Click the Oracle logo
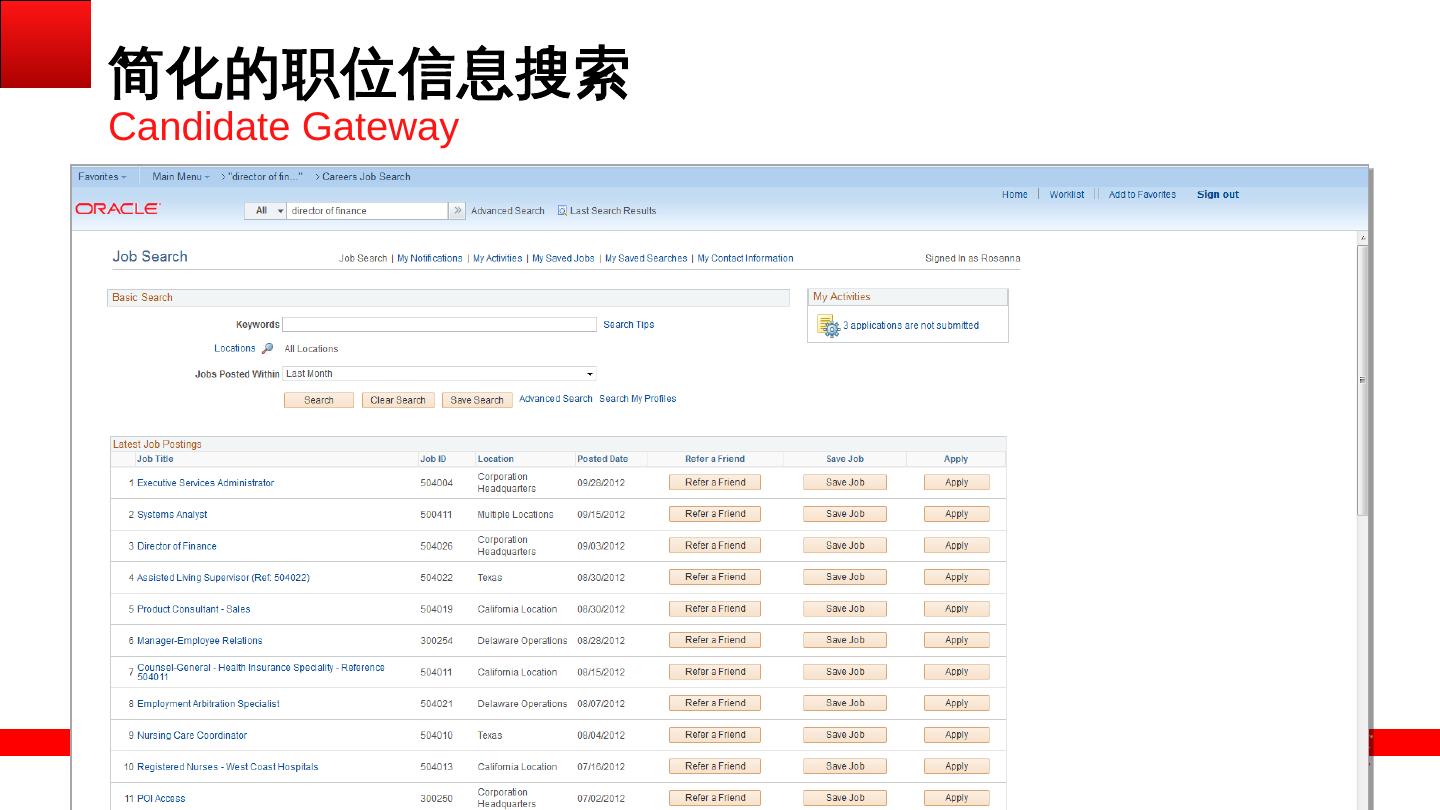Image resolution: width=1440 pixels, height=810 pixels. 117,209
